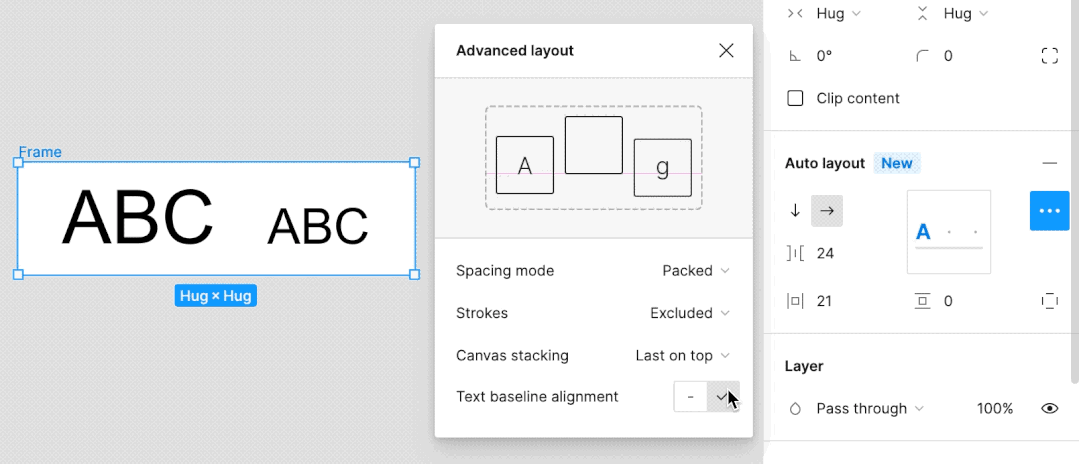Screen dimensions: 1079x464
Task: Click the corner radius icon
Action: pos(922,56)
